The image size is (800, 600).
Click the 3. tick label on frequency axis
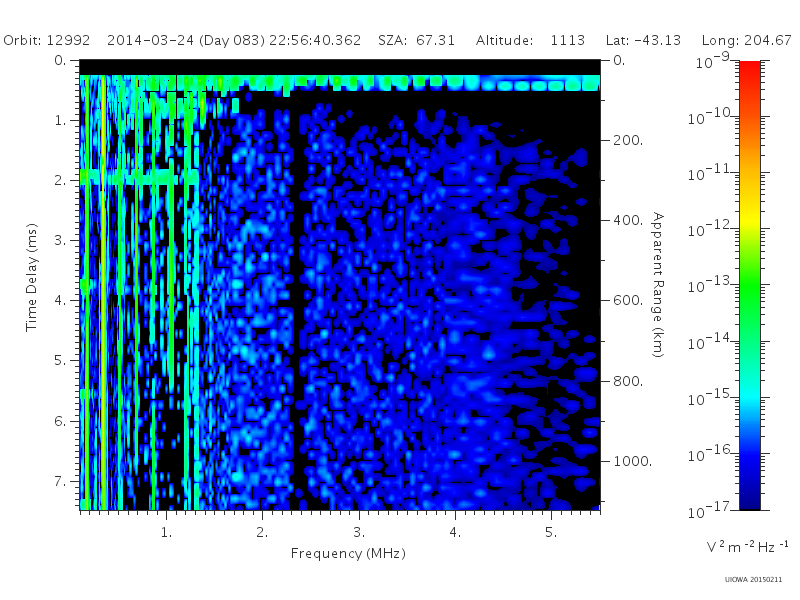(x=359, y=533)
